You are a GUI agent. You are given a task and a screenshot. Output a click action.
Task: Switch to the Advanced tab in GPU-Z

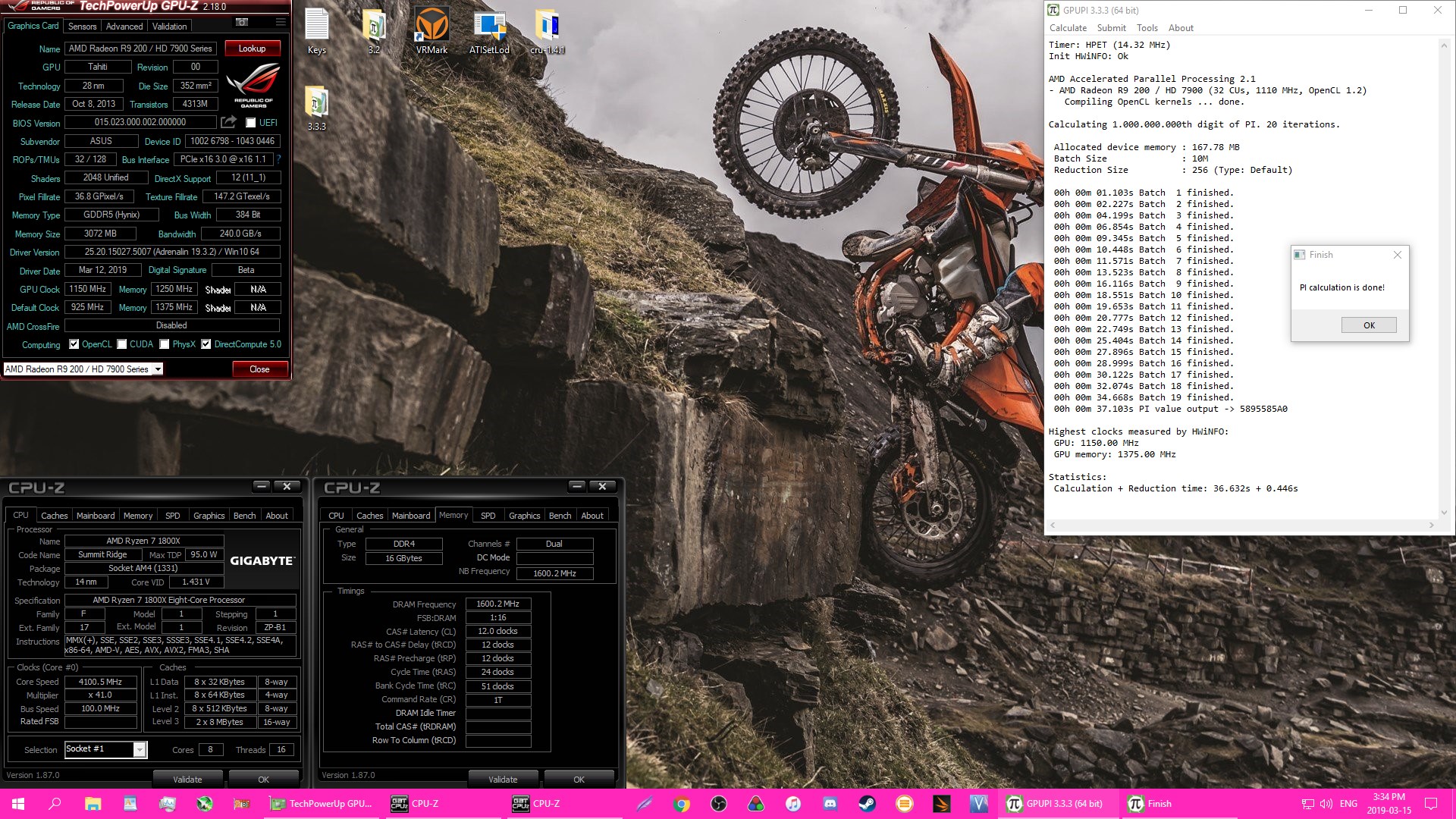coord(124,26)
